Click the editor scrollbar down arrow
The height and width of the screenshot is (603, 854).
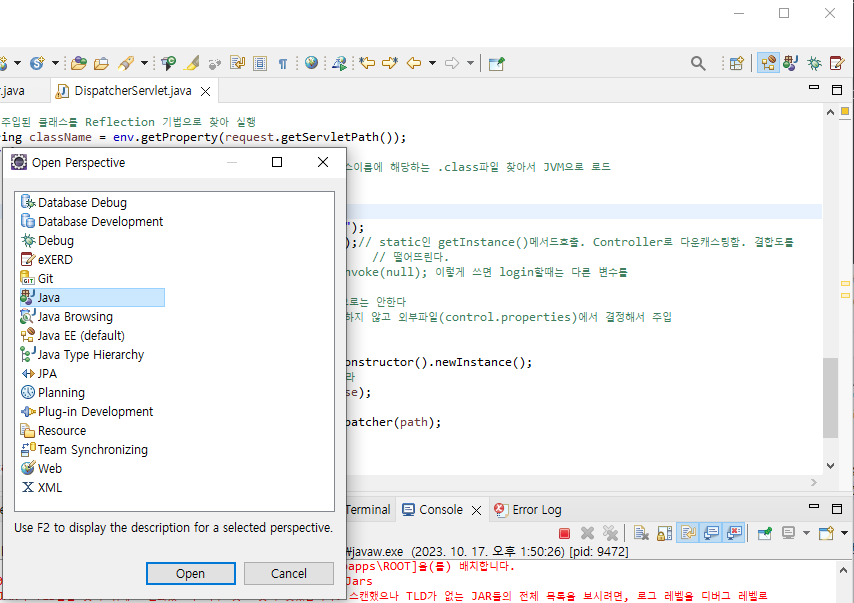pos(830,466)
